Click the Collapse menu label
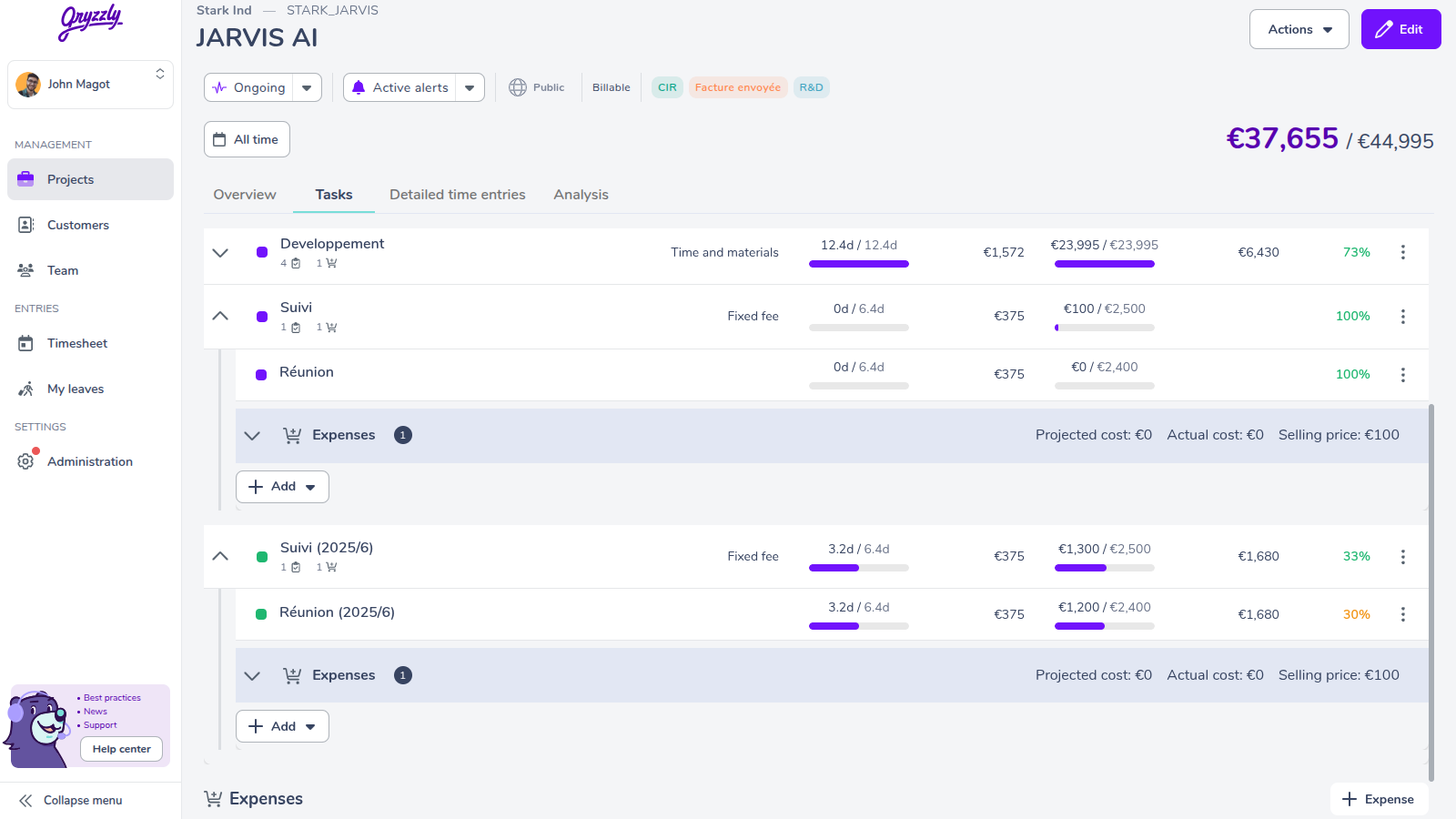Image resolution: width=1456 pixels, height=819 pixels. pyautogui.click(x=83, y=801)
